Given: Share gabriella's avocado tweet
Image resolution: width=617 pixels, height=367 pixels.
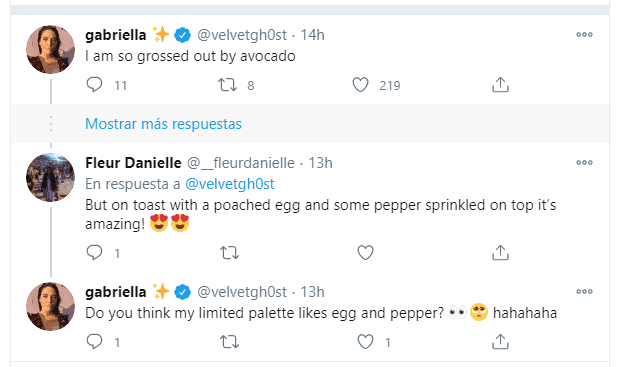Looking at the screenshot, I should pyautogui.click(x=500, y=85).
